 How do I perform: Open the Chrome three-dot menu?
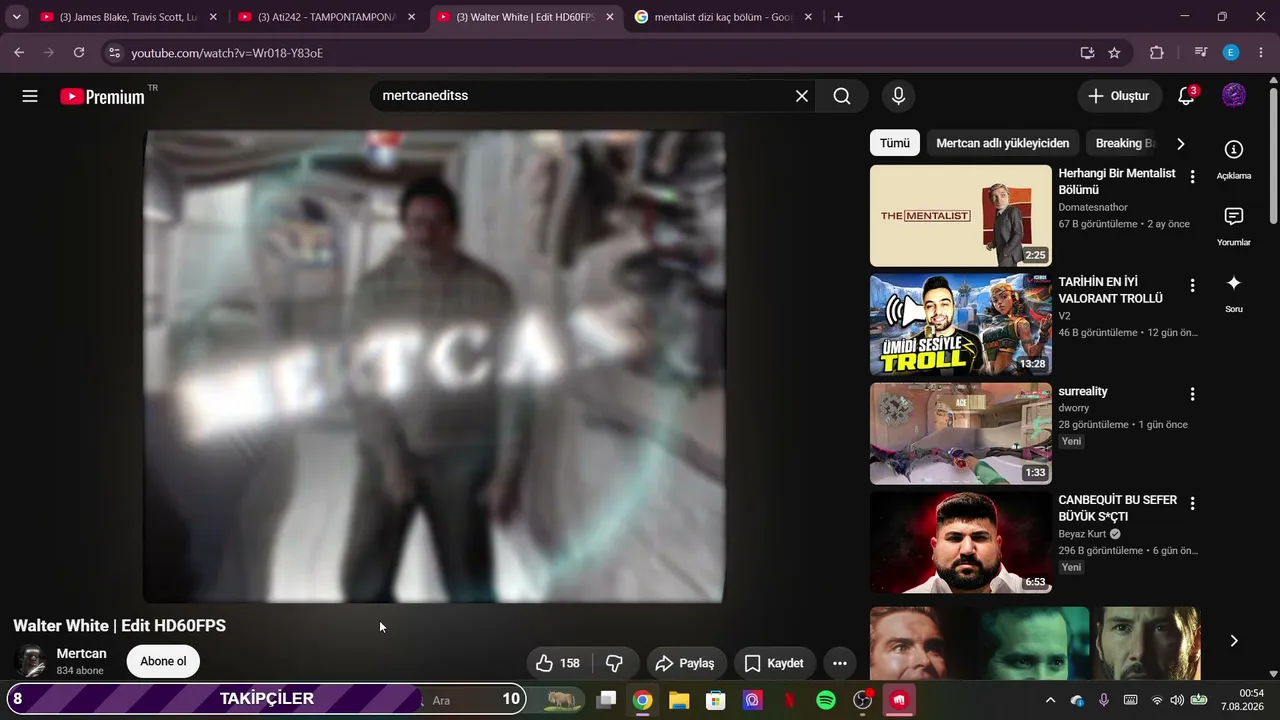pos(1261,53)
